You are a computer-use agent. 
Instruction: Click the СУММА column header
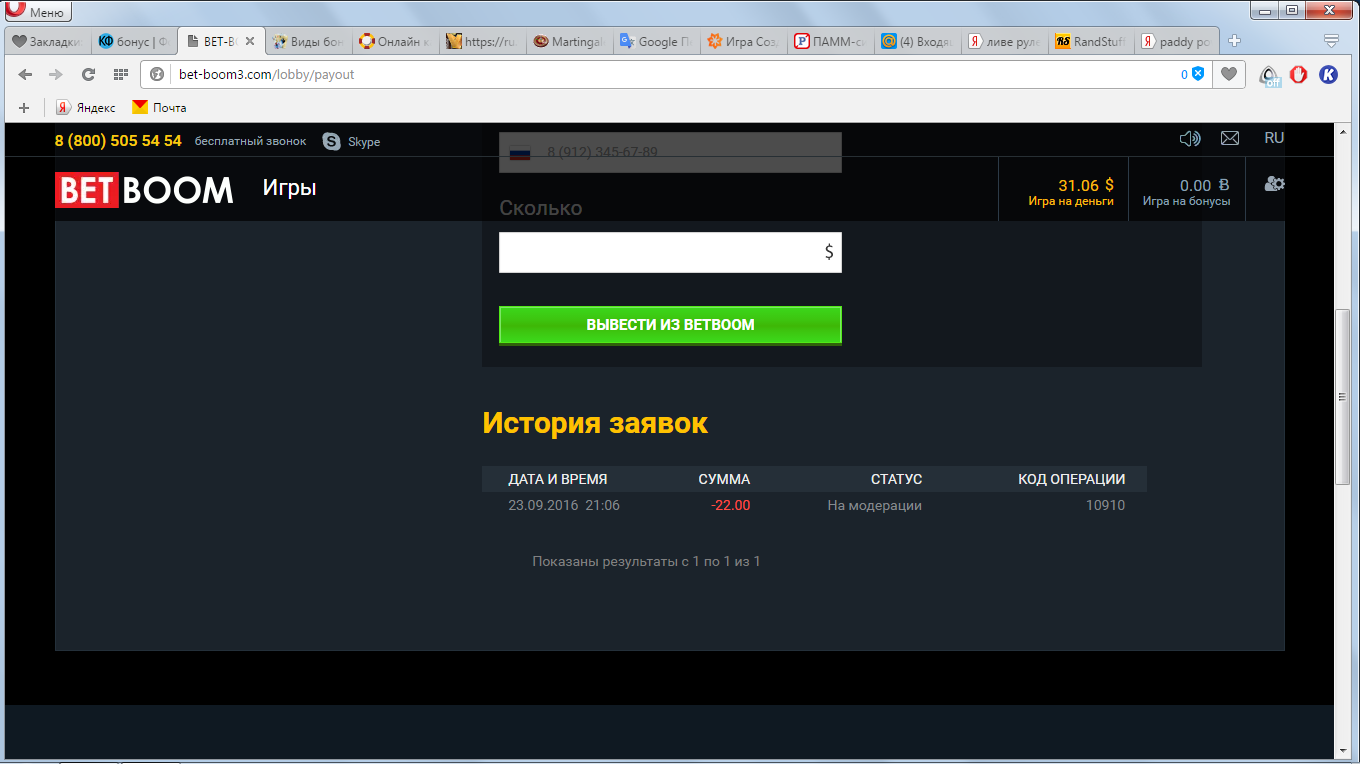pyautogui.click(x=724, y=479)
